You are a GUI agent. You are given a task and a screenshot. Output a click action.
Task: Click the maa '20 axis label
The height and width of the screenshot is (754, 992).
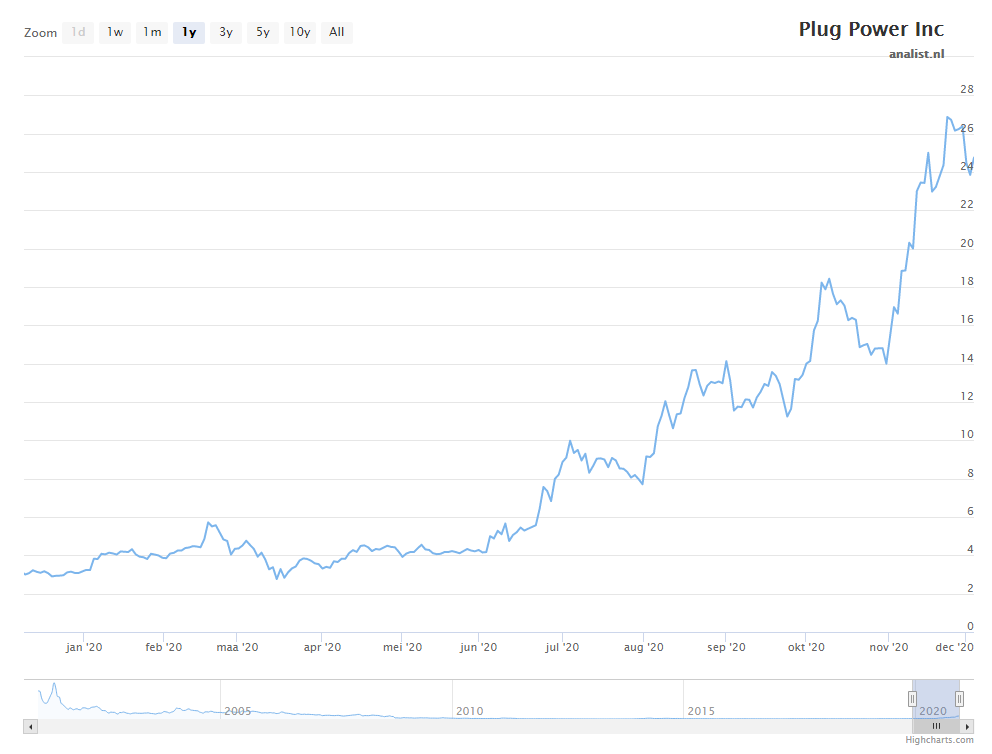click(237, 647)
